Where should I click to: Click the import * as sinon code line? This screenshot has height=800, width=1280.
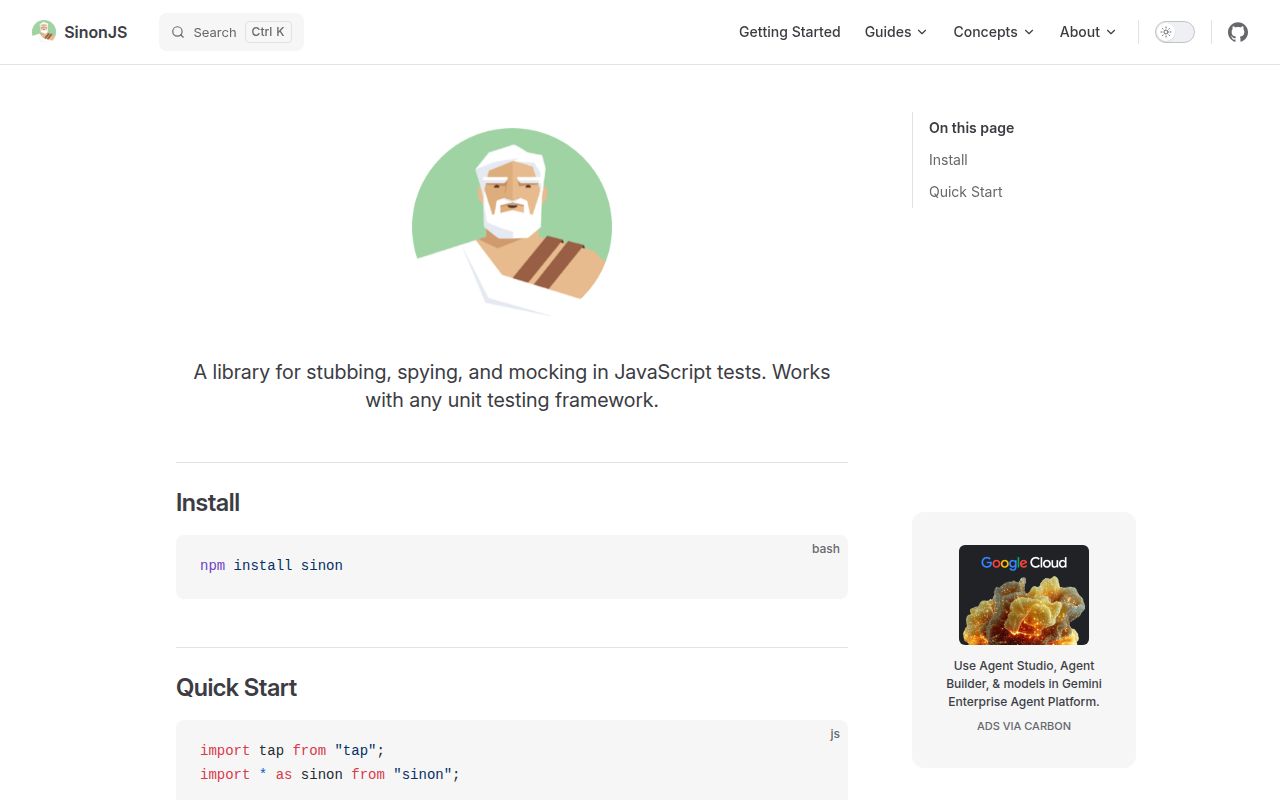point(330,774)
